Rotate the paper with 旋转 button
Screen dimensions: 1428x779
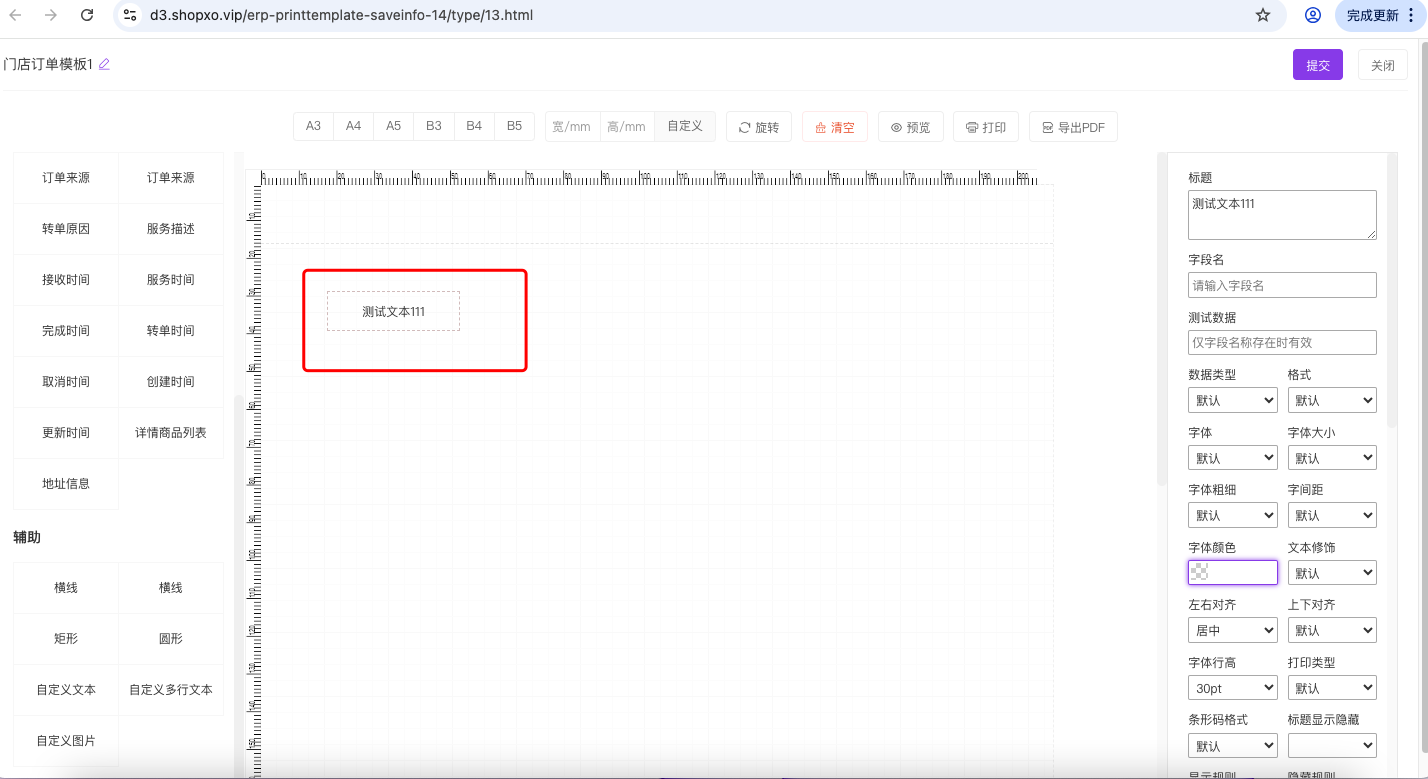coord(759,127)
